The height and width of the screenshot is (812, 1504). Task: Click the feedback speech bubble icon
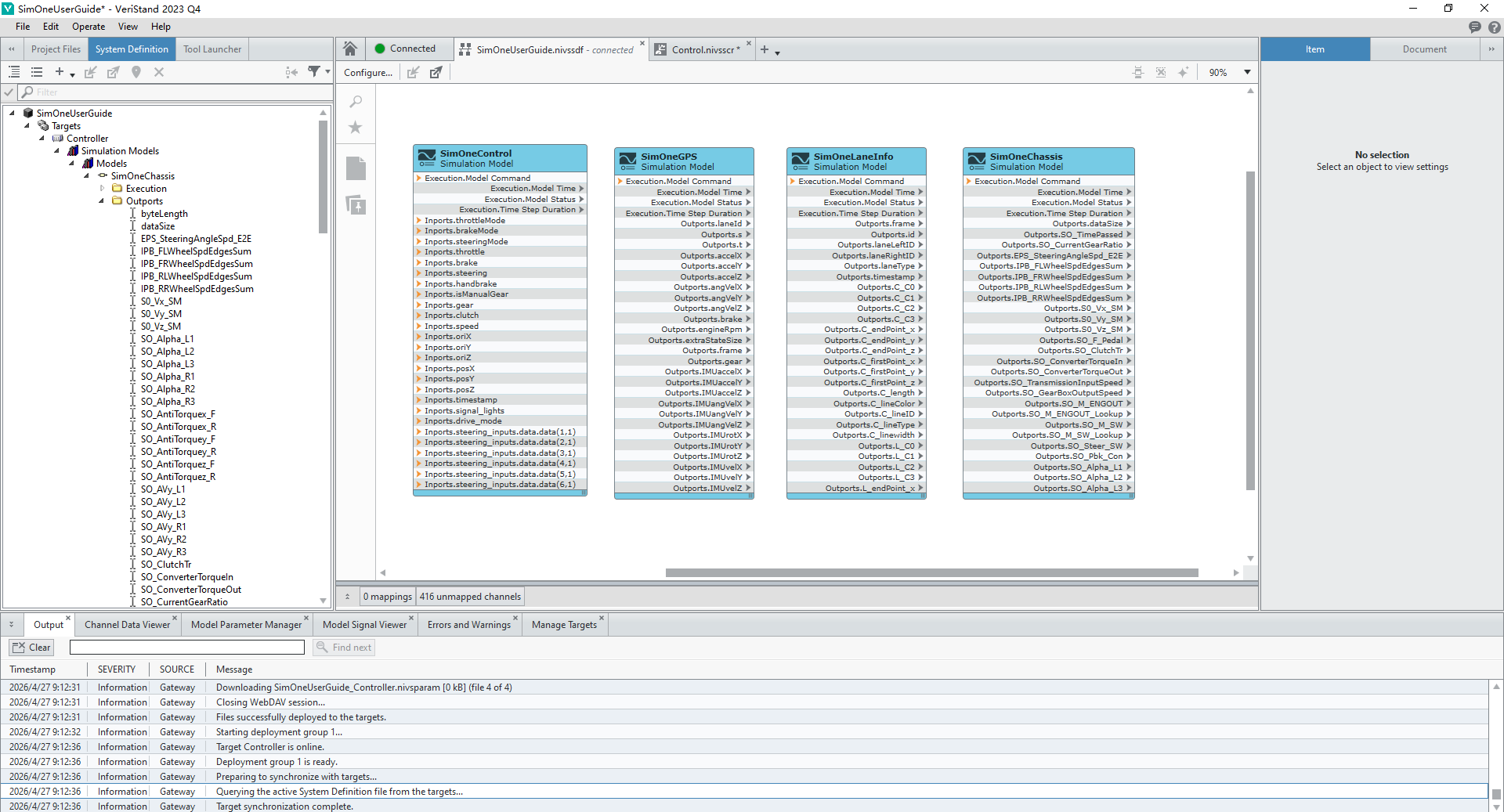tap(1475, 27)
